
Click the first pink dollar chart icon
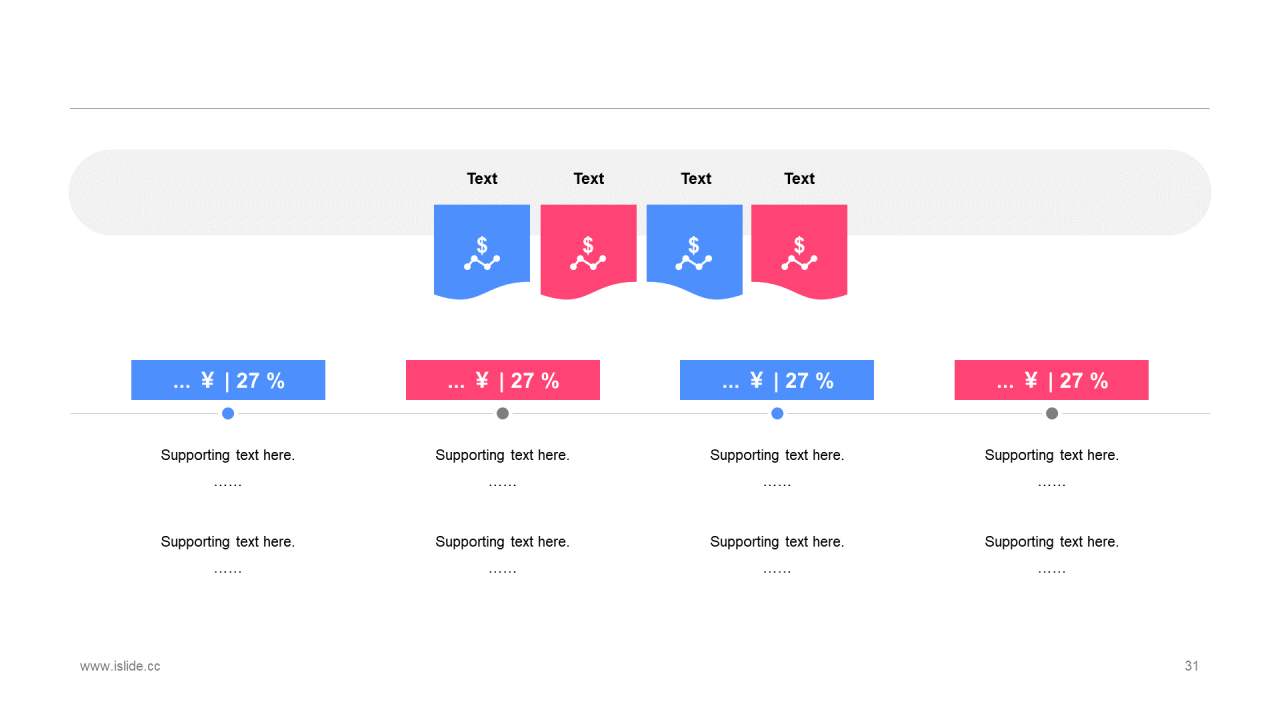pos(588,253)
